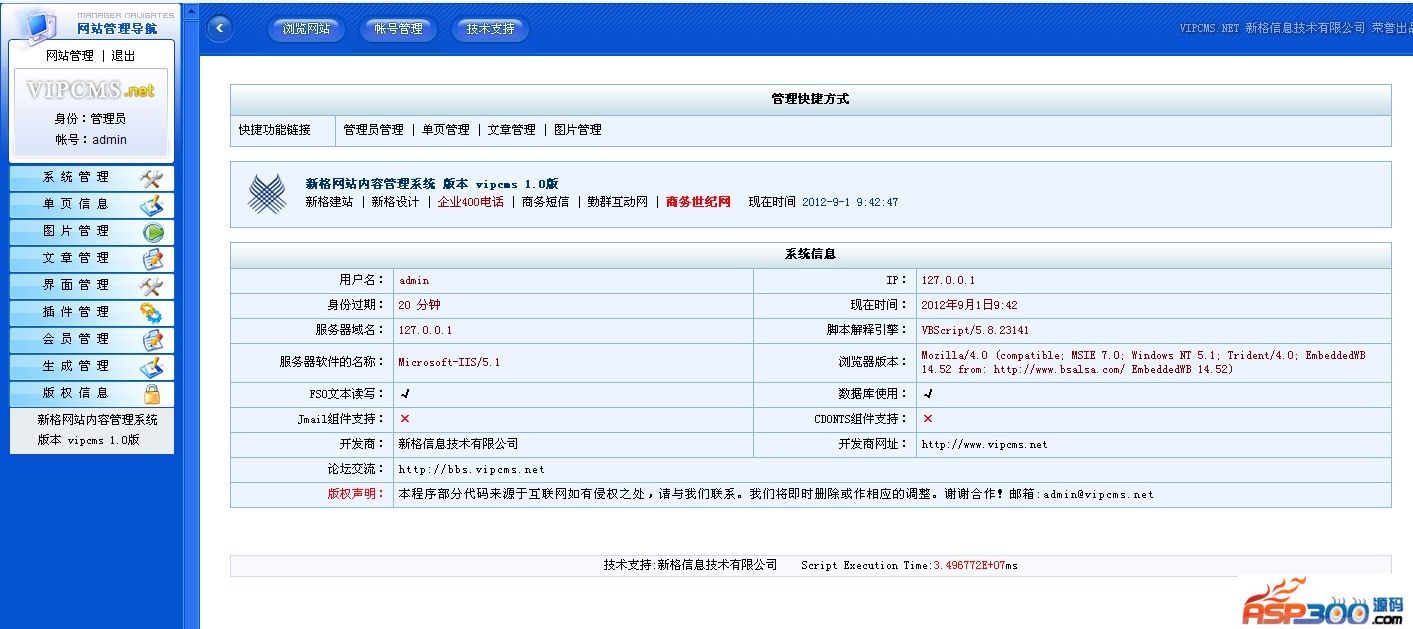Click the http://www.vipcms.net developer URL
The image size is (1413, 629).
tap(984, 444)
